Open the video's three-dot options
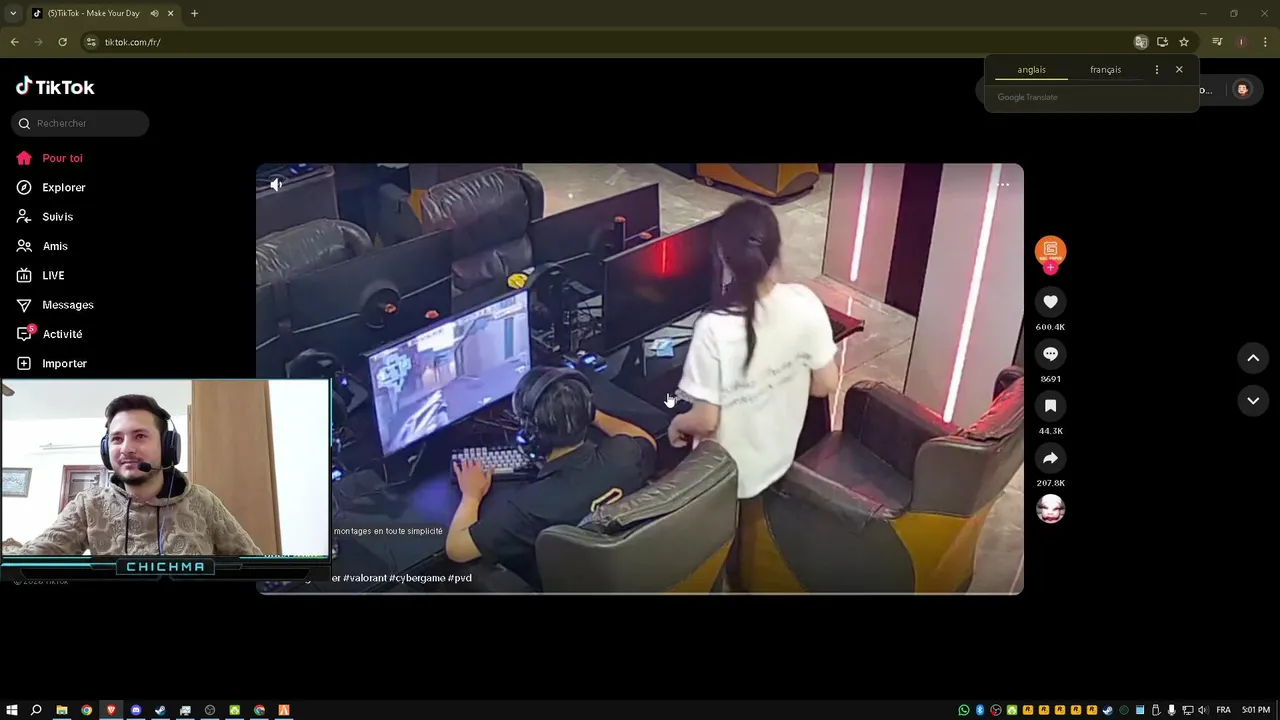 [1003, 184]
